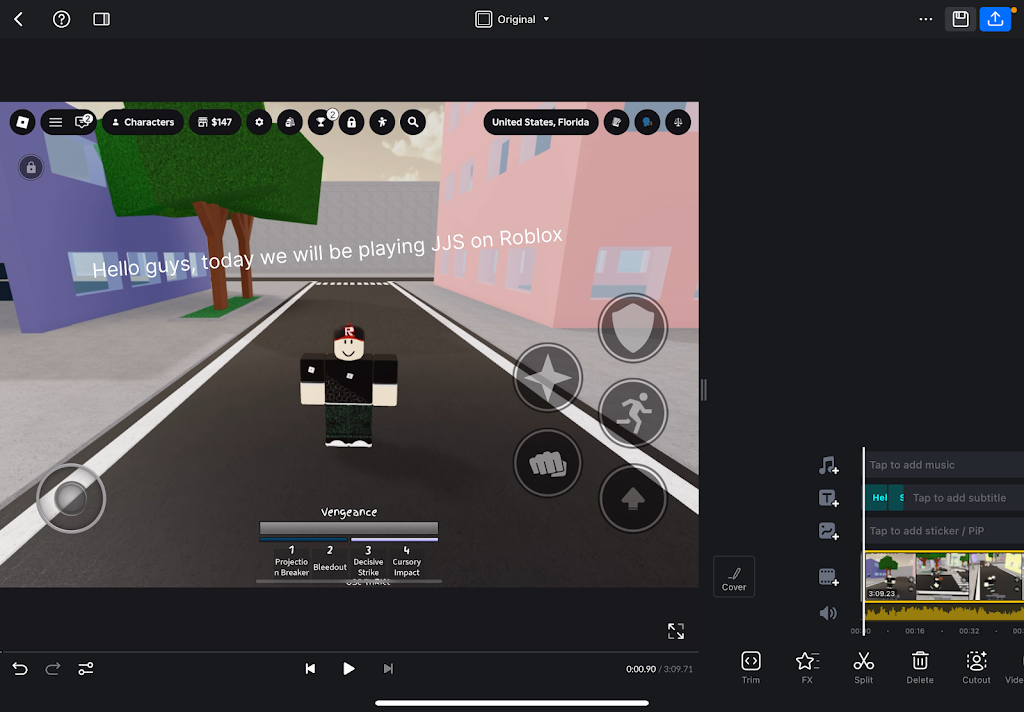Select skill 1 Projection Breaker
This screenshot has width=1024, height=712.
click(x=291, y=561)
